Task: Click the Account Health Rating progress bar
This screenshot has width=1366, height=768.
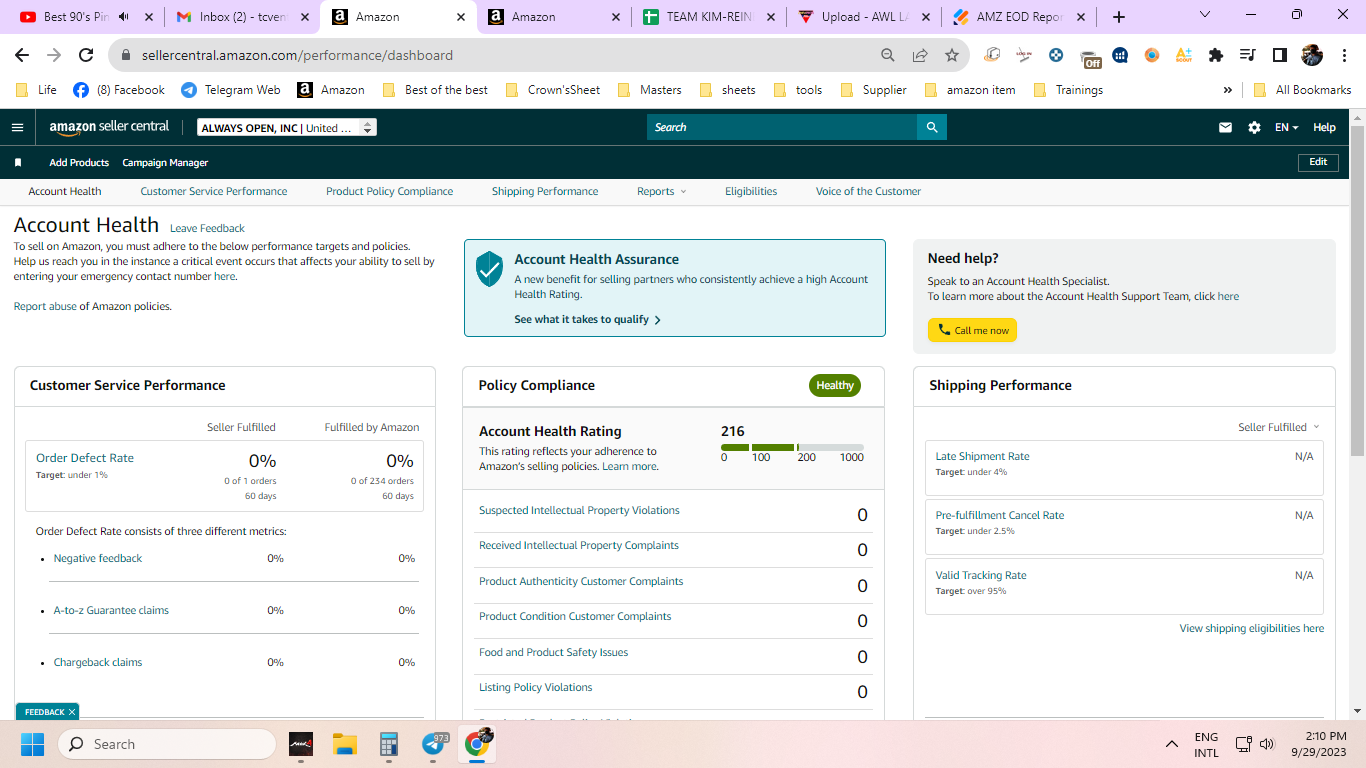Action: pos(792,447)
